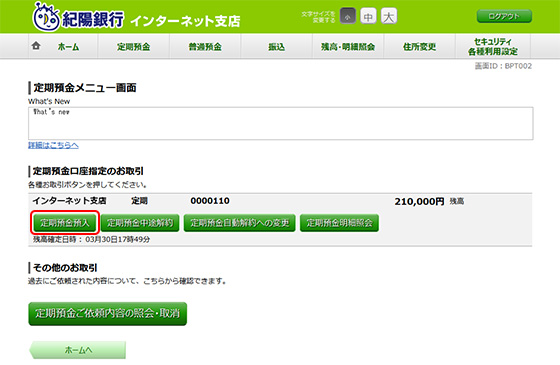Viewport: 560px width, 365px height.
Task: Click the 定期預金メニュー画面 heading
Action: pyautogui.click(x=85, y=88)
